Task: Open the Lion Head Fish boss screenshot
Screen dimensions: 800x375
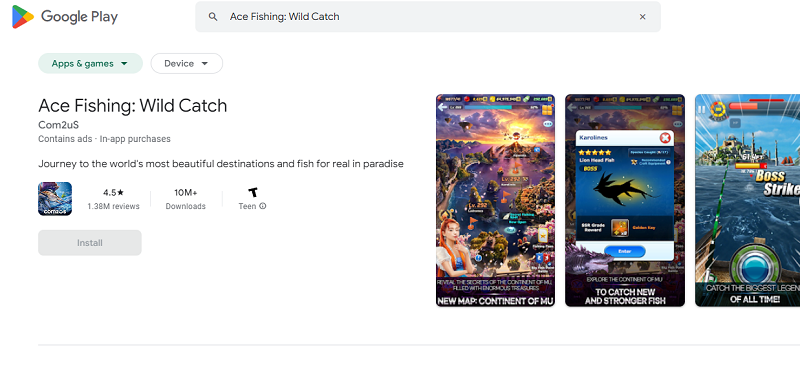Action: pos(625,201)
